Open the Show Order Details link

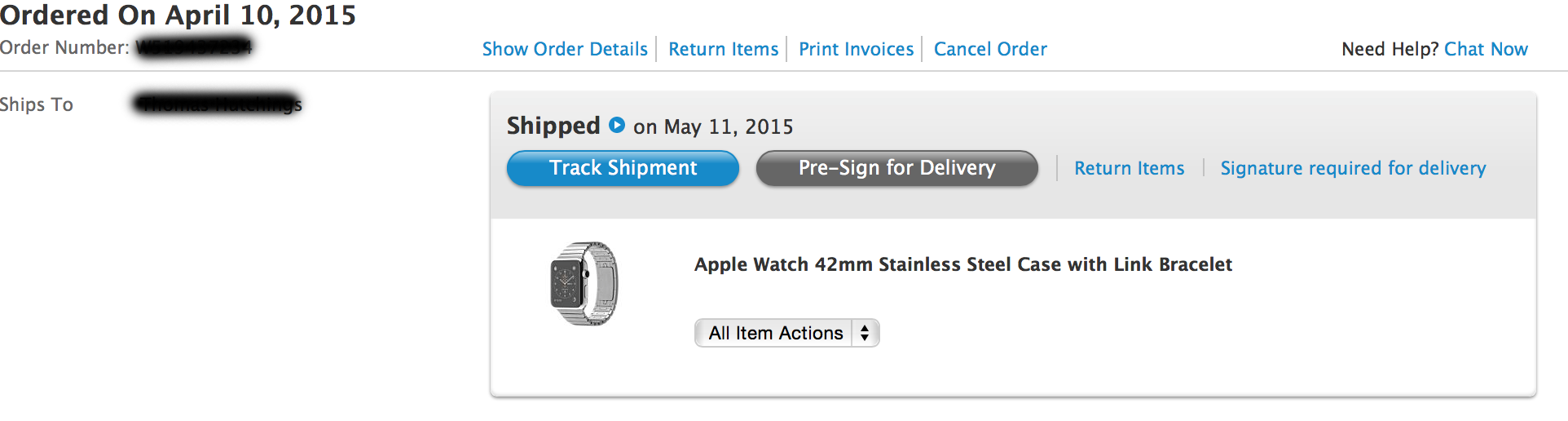pyautogui.click(x=565, y=49)
